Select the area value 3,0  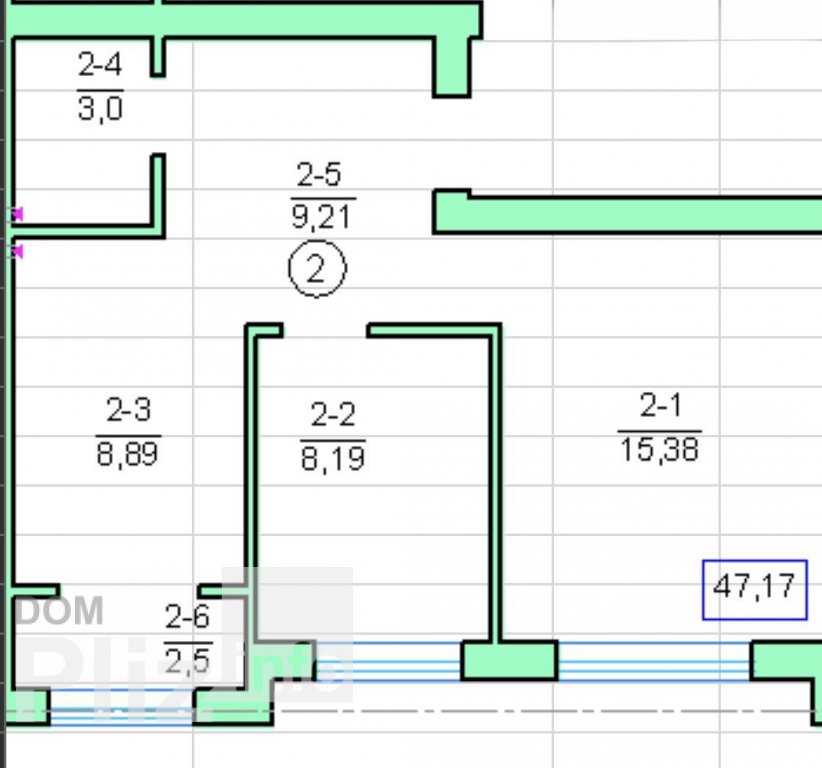point(100,108)
